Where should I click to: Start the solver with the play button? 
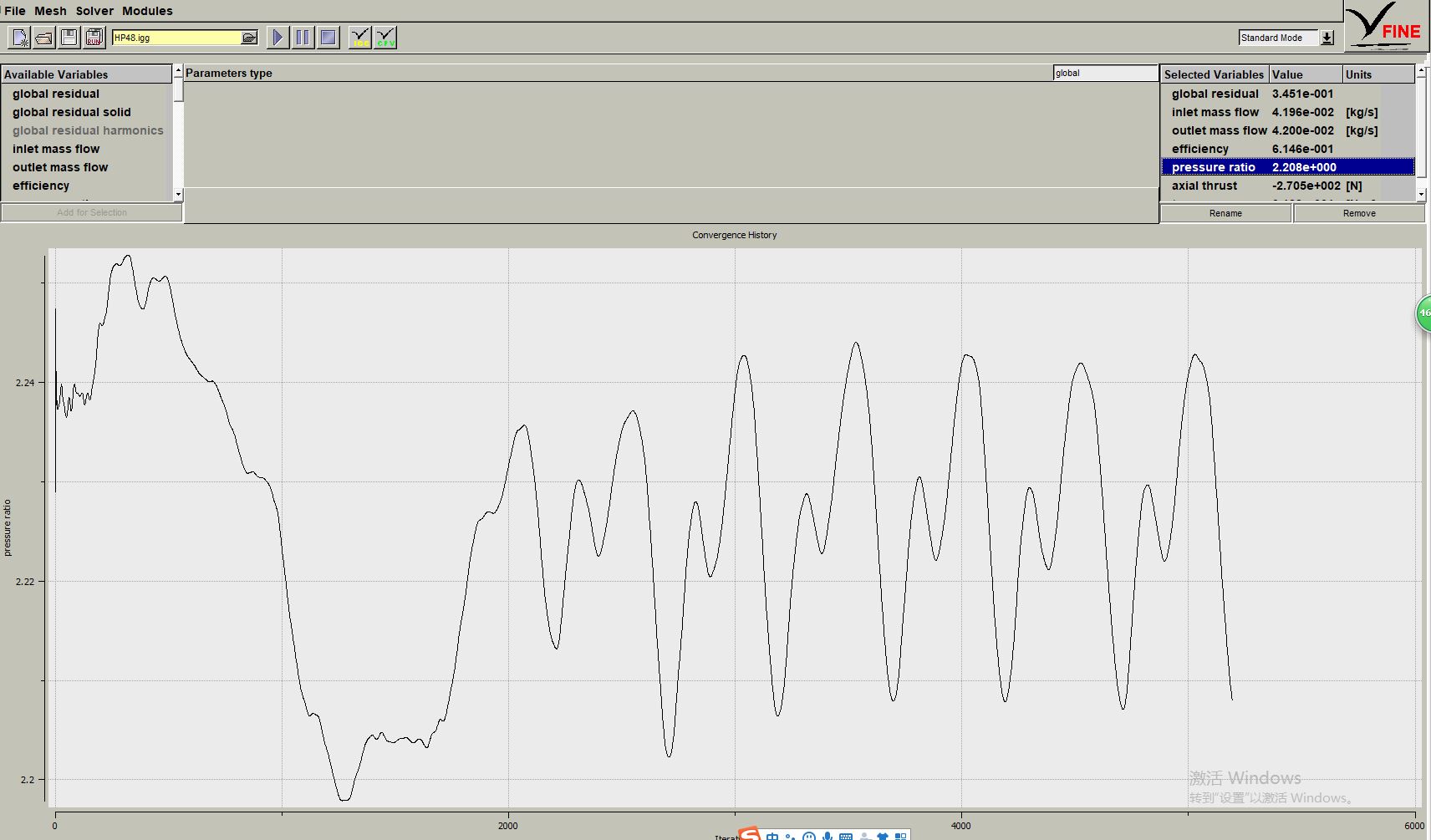point(278,38)
